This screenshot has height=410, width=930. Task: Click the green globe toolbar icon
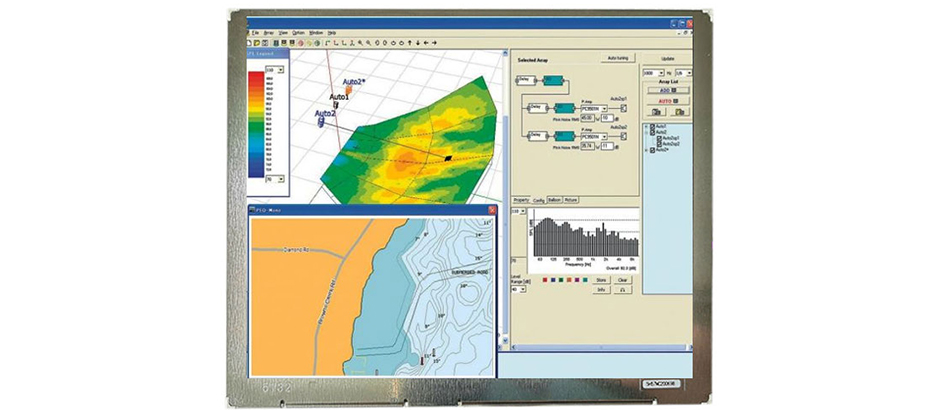pos(317,43)
